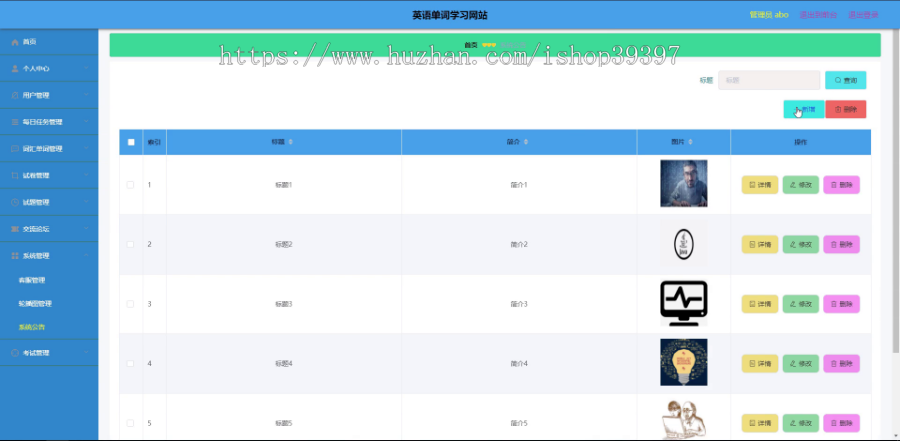The height and width of the screenshot is (441, 900).
Task: Click the 查询 search button
Action: 845,80
